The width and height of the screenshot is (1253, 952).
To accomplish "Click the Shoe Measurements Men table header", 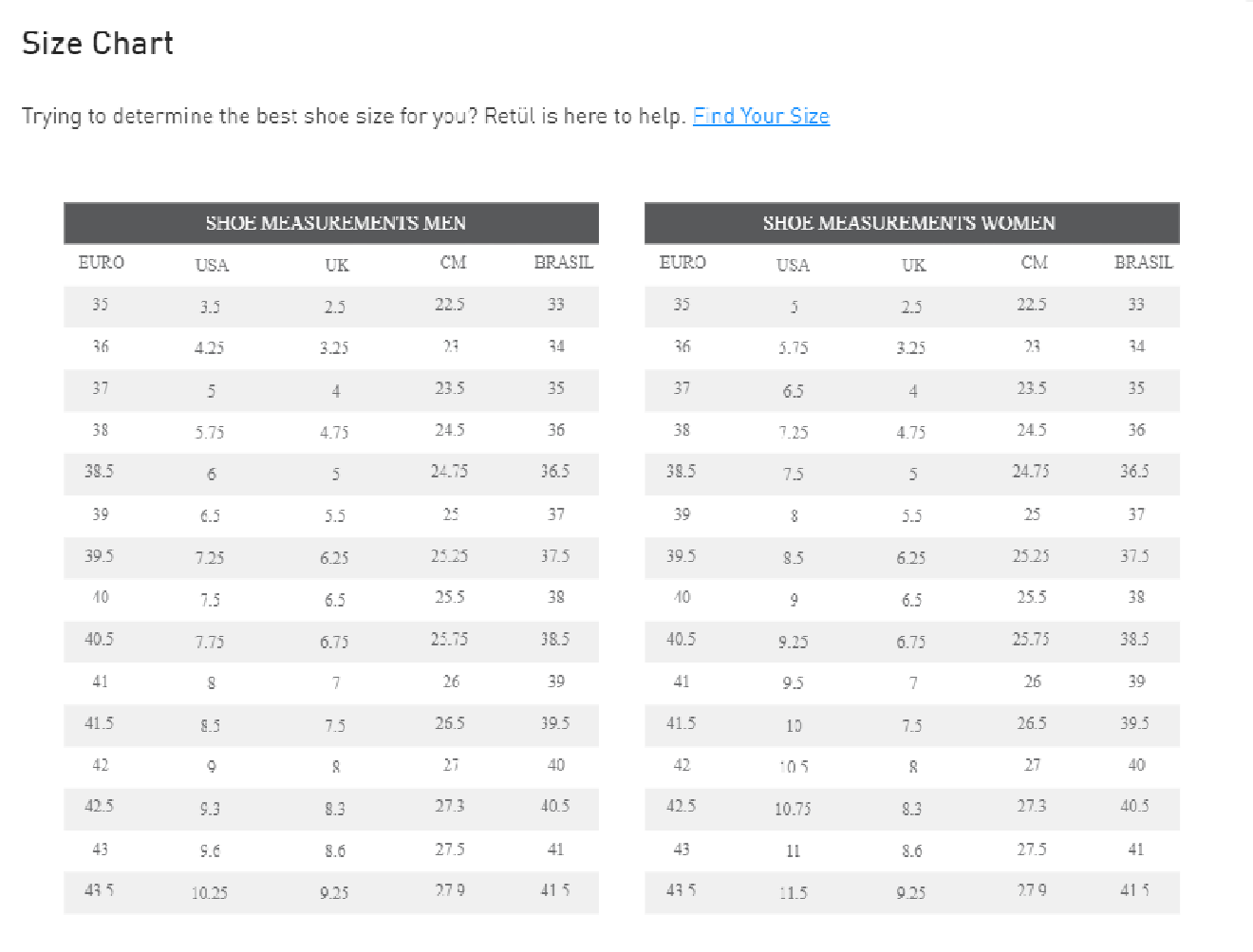I will (335, 223).
